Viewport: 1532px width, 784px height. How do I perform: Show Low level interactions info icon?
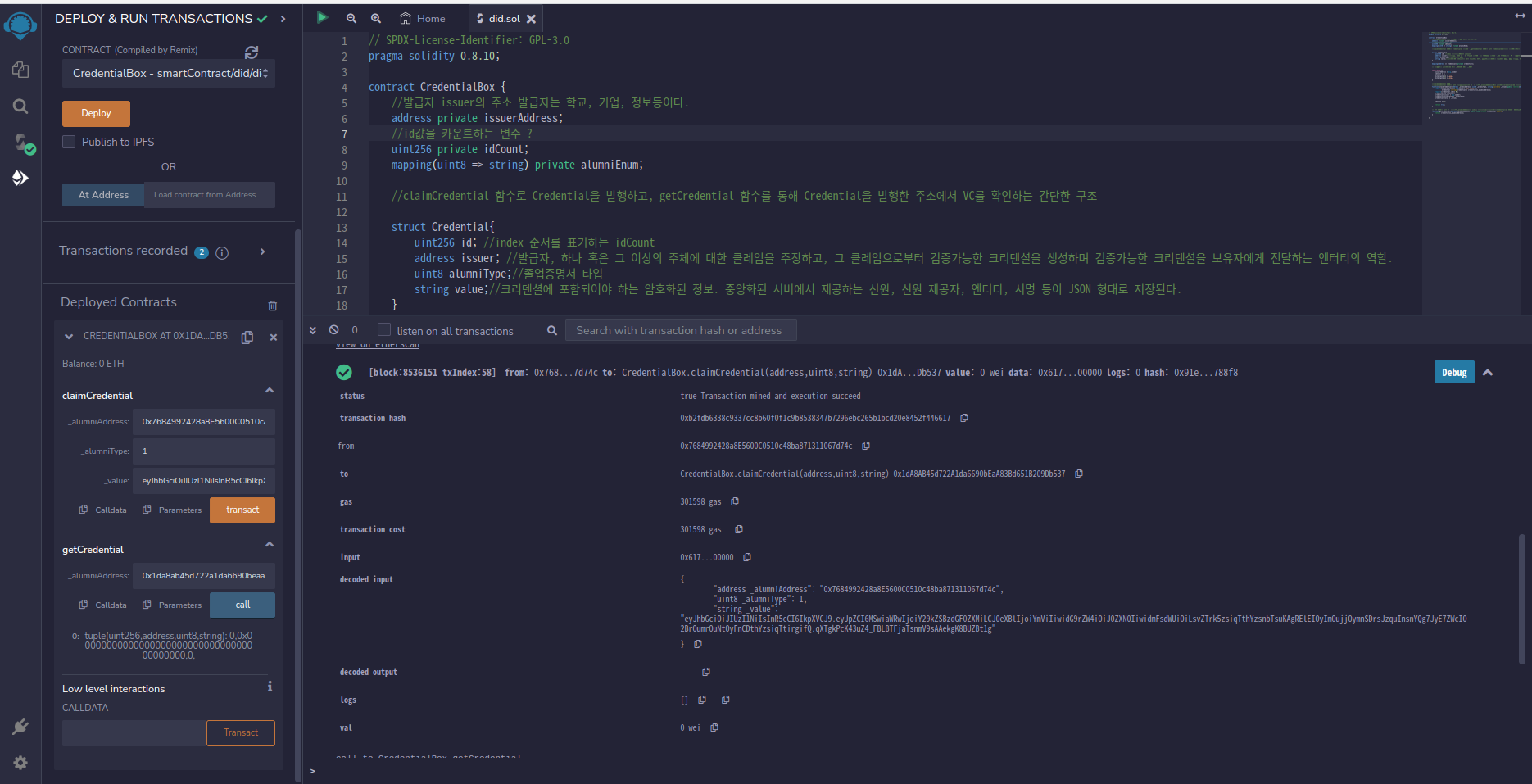coord(270,687)
